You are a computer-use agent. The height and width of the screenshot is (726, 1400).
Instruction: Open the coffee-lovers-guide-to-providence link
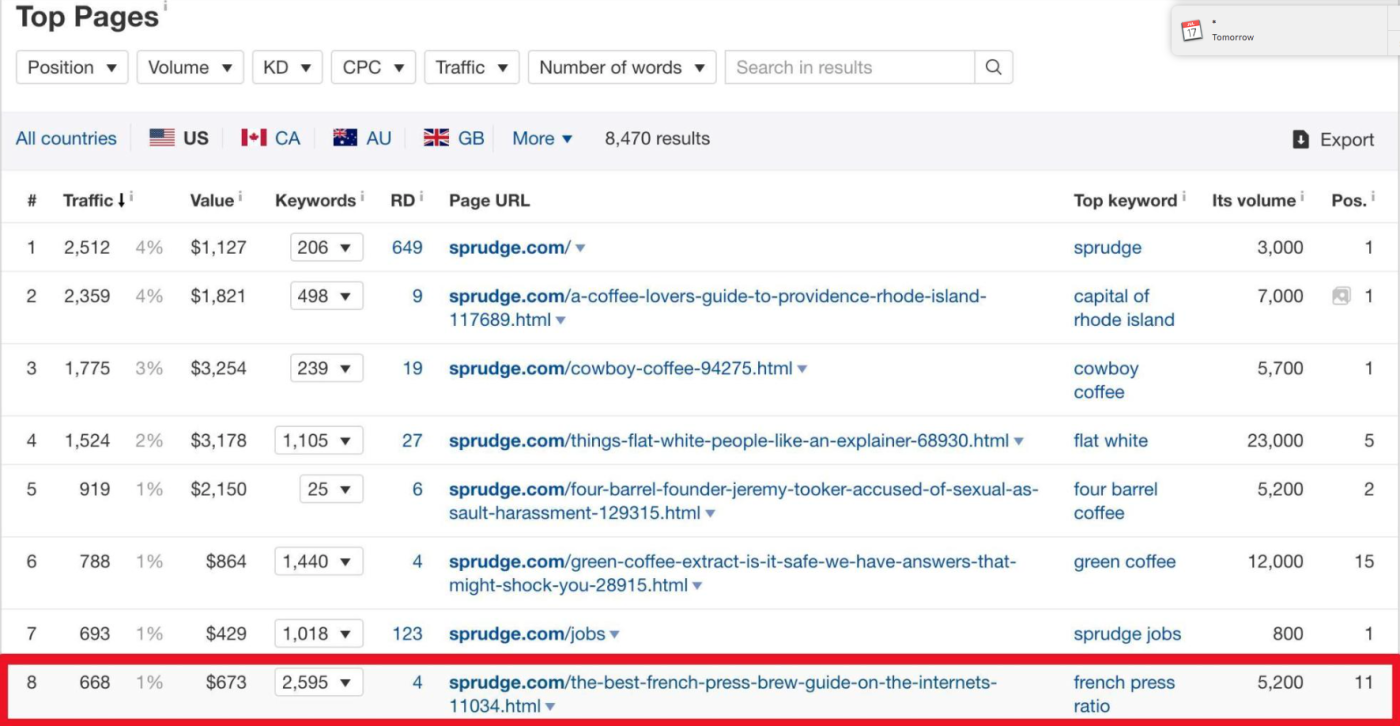coord(717,308)
